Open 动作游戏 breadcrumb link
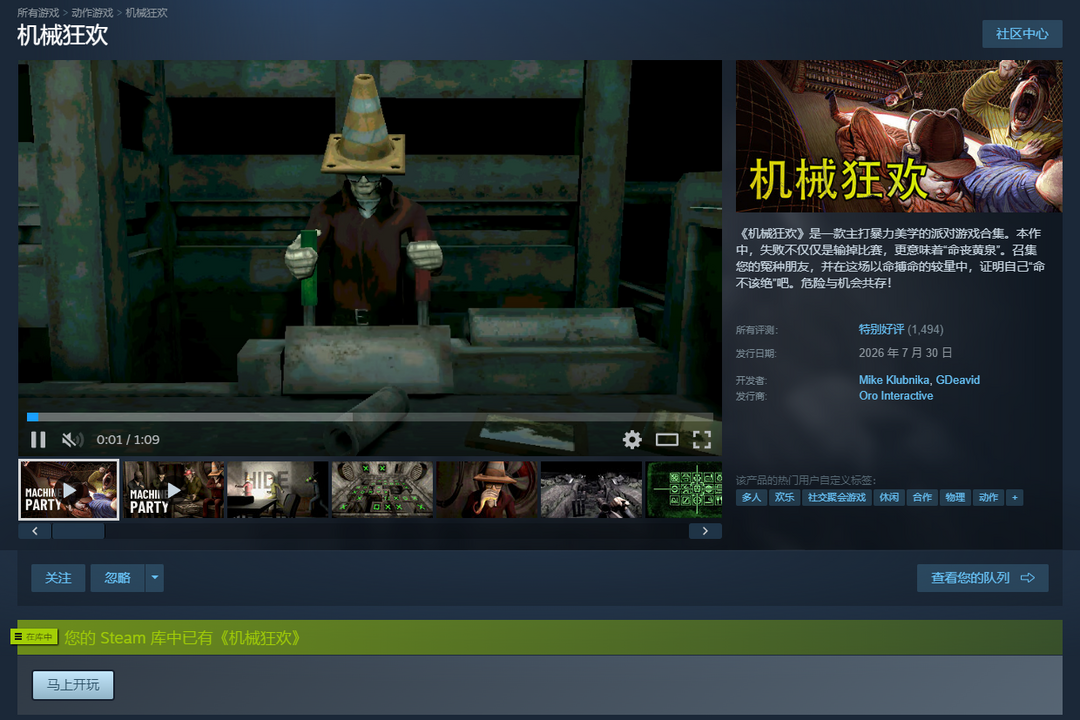 (92, 12)
